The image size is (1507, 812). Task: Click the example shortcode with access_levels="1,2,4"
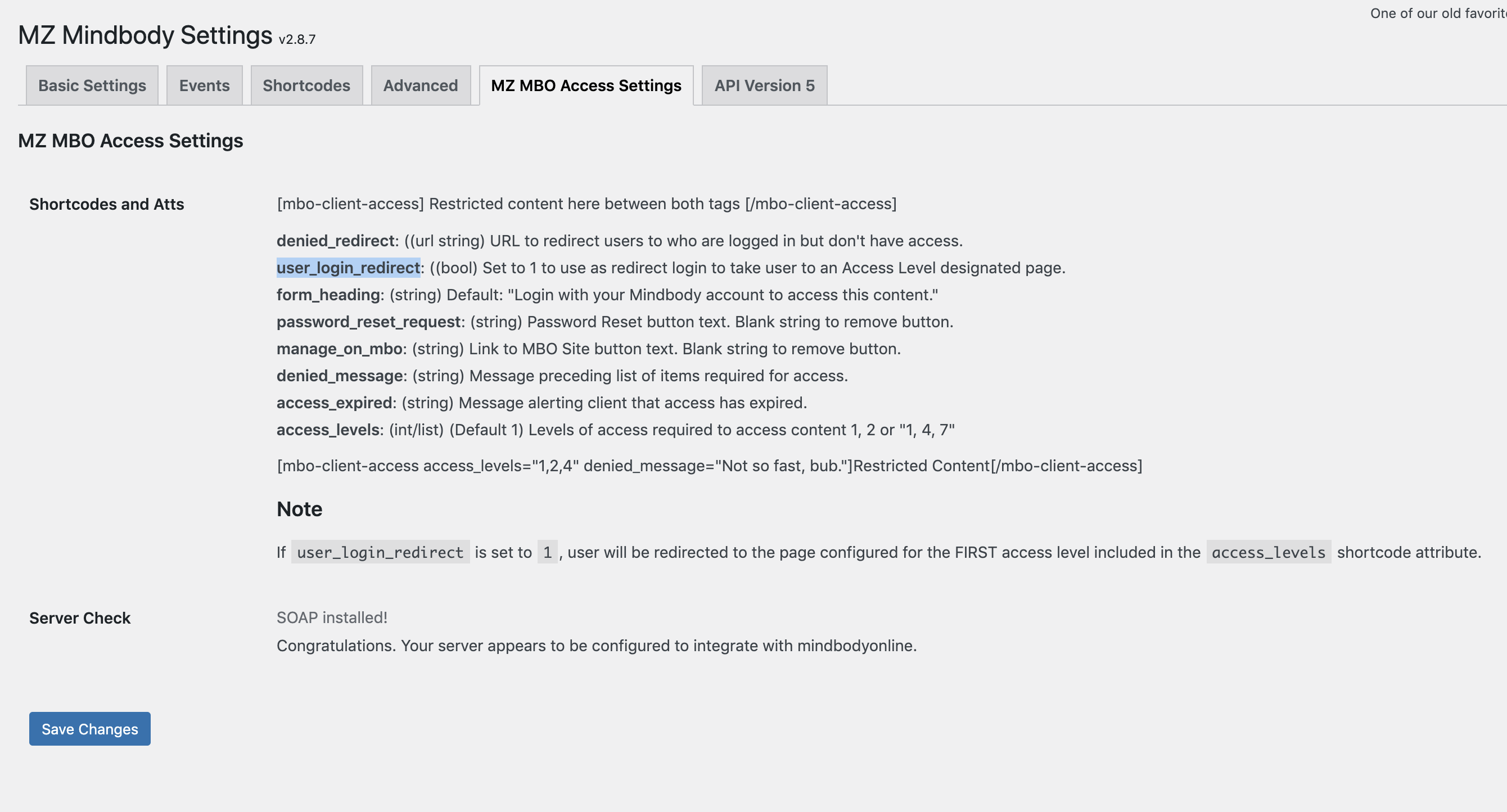coord(709,466)
